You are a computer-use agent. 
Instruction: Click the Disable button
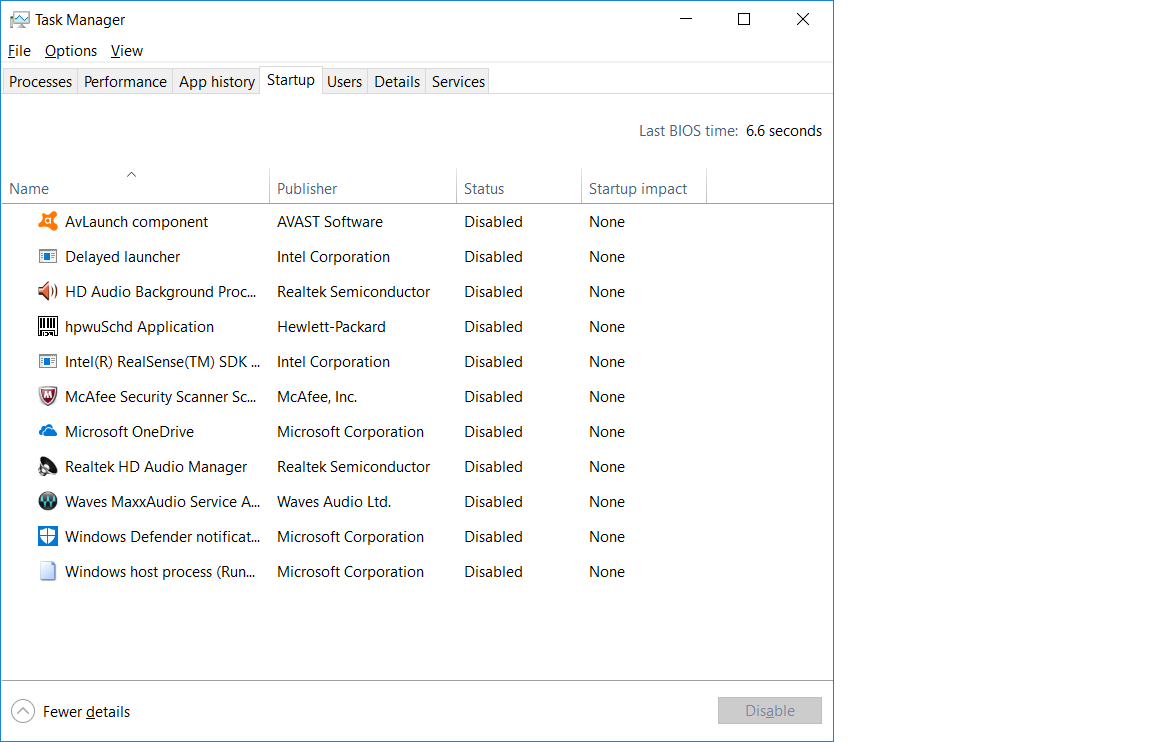(769, 710)
